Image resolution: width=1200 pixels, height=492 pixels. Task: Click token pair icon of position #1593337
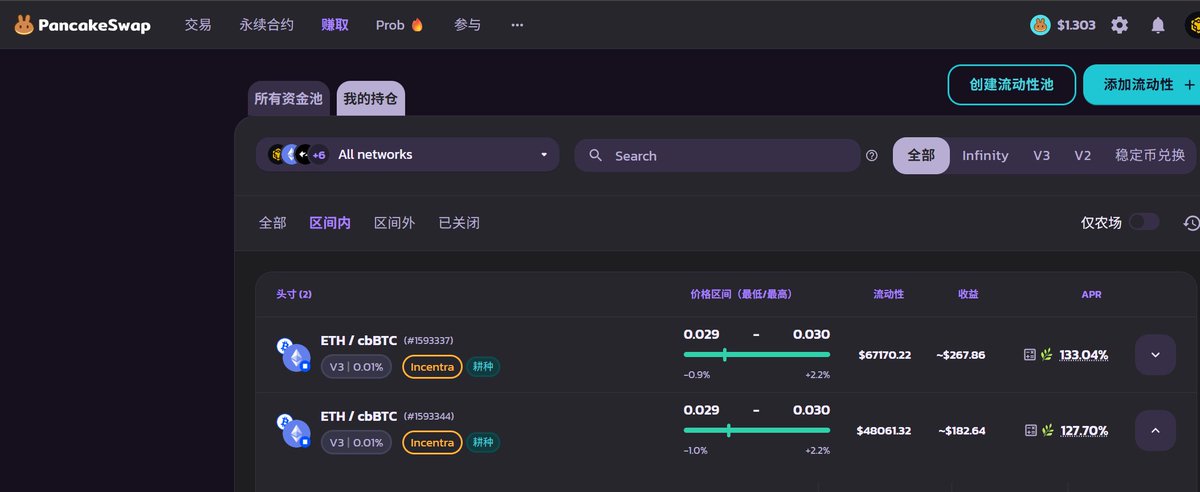(x=293, y=355)
